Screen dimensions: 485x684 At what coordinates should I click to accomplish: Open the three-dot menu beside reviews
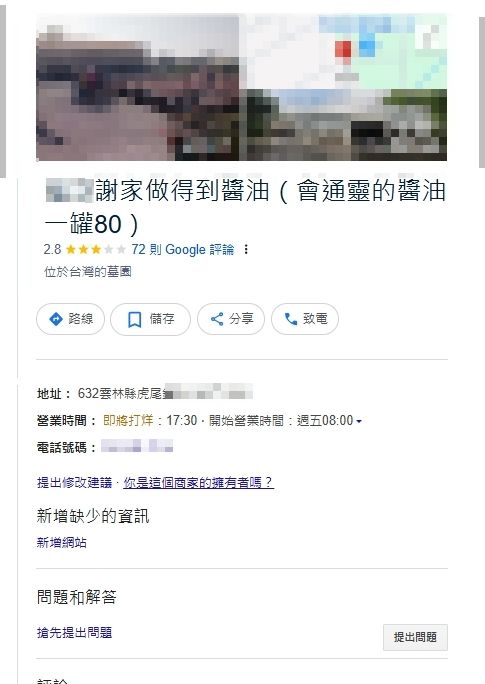[246, 249]
